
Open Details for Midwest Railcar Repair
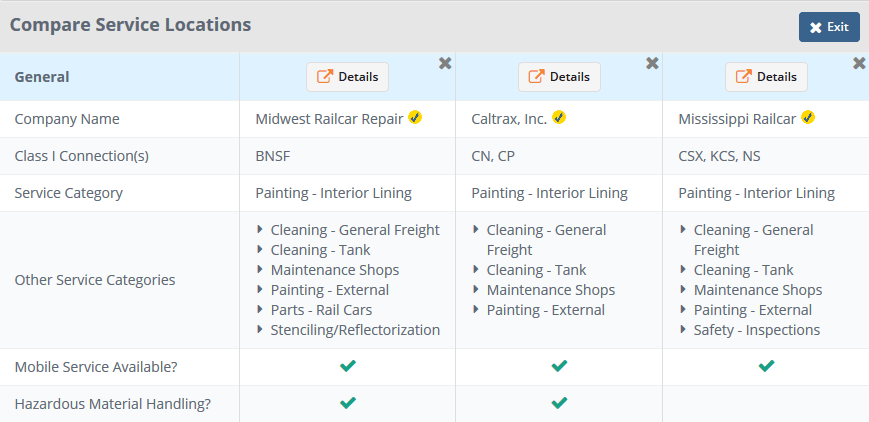point(347,77)
